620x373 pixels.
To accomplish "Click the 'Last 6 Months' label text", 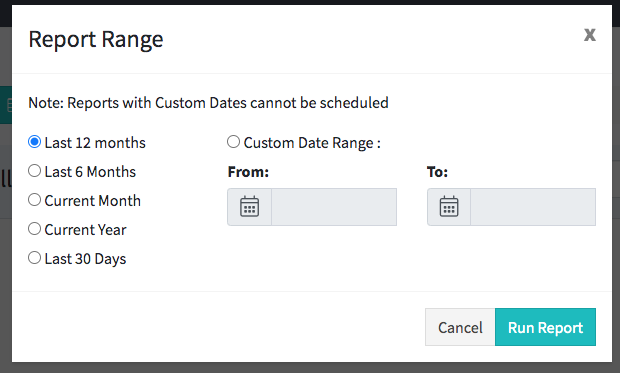I will (x=90, y=172).
